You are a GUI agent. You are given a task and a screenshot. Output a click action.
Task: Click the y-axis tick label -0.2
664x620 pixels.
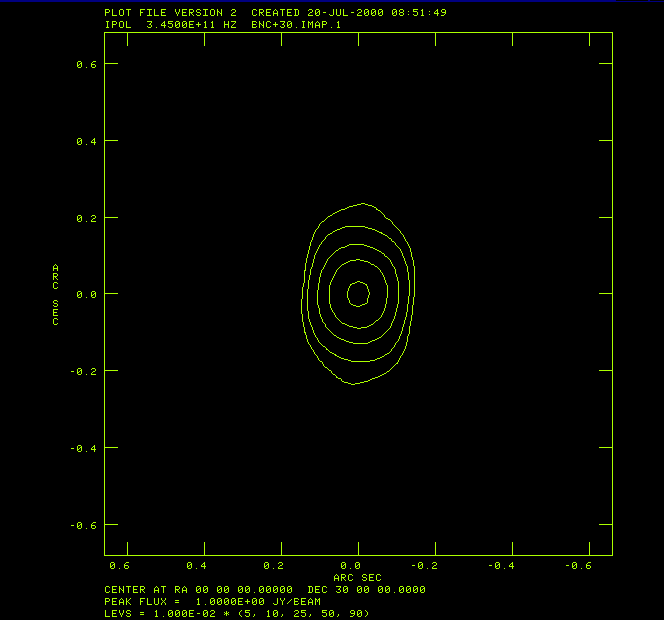pos(83,371)
